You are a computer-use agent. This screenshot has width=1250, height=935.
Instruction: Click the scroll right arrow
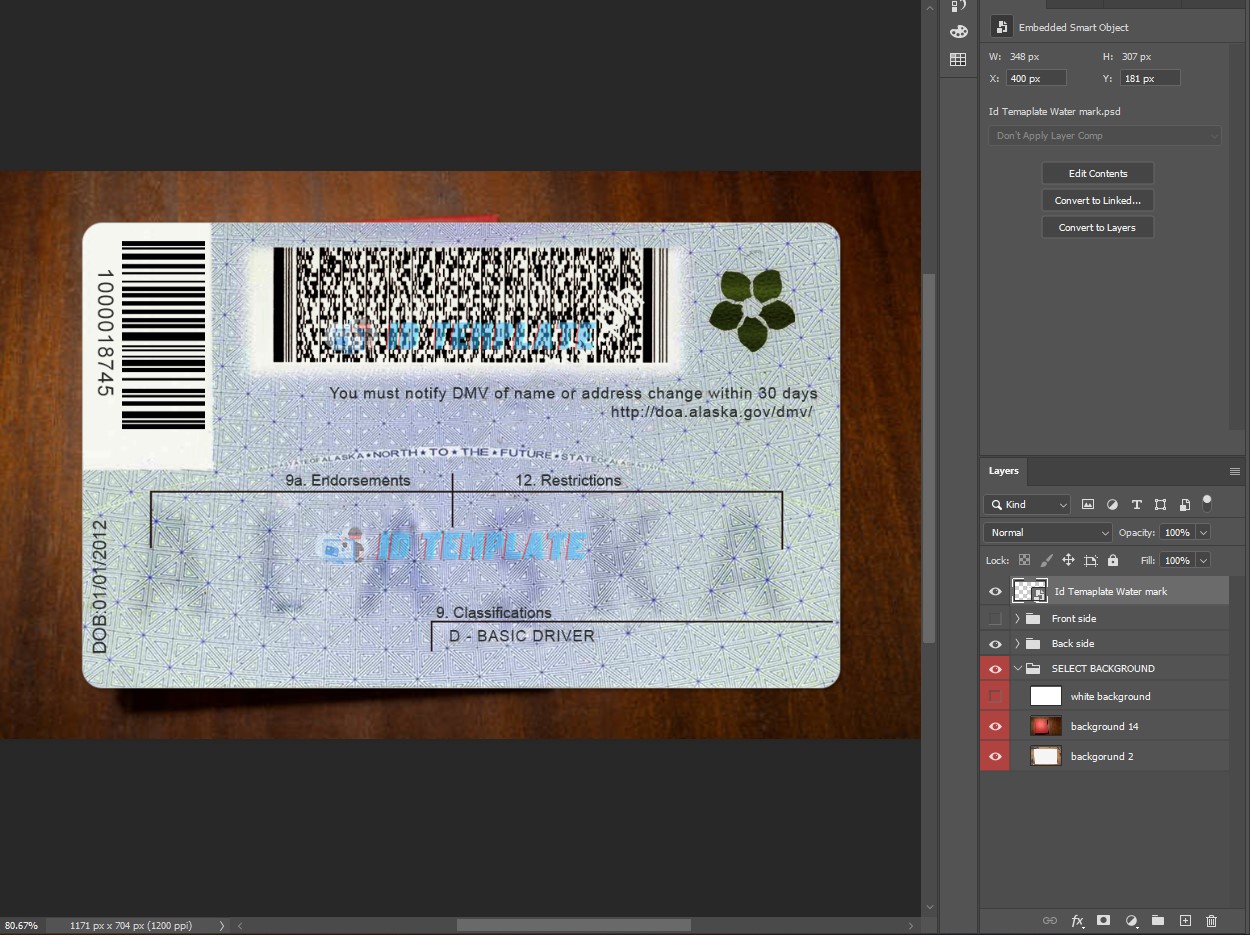pos(910,926)
